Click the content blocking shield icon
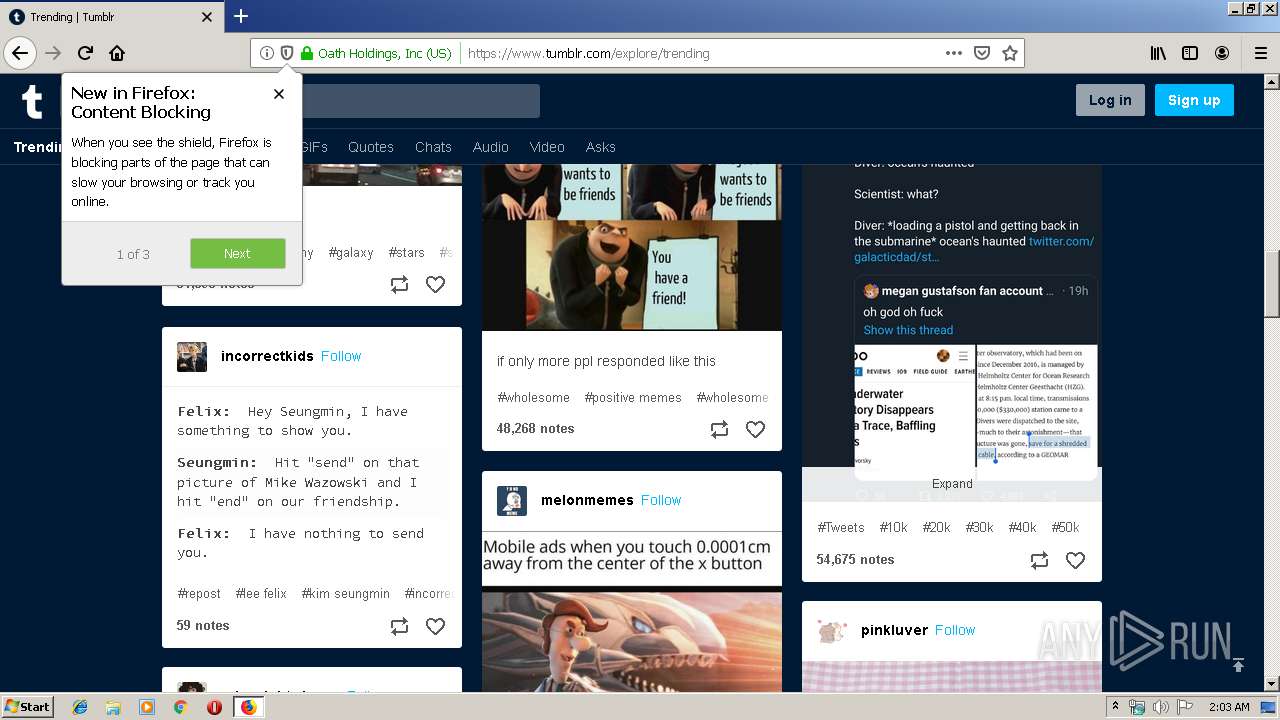 287,53
